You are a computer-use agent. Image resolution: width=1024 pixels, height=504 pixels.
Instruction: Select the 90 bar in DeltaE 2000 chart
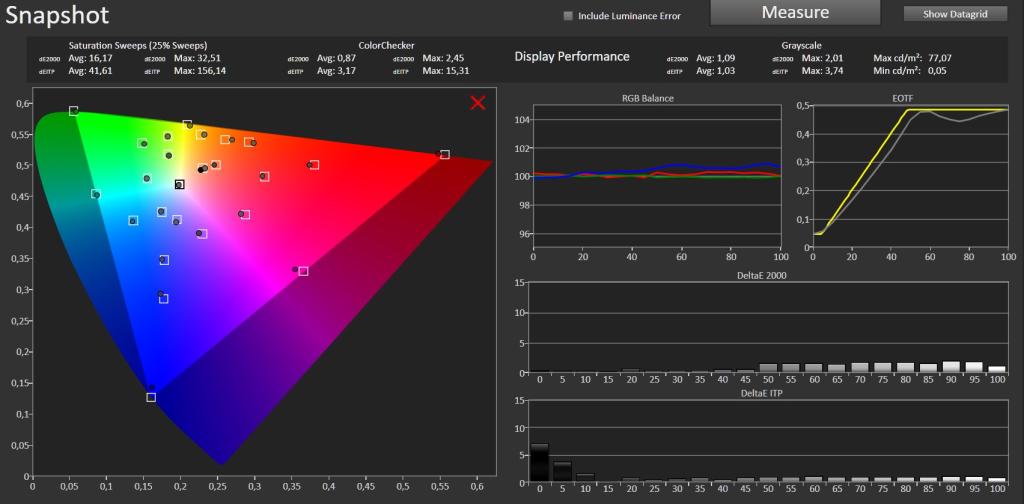(951, 367)
